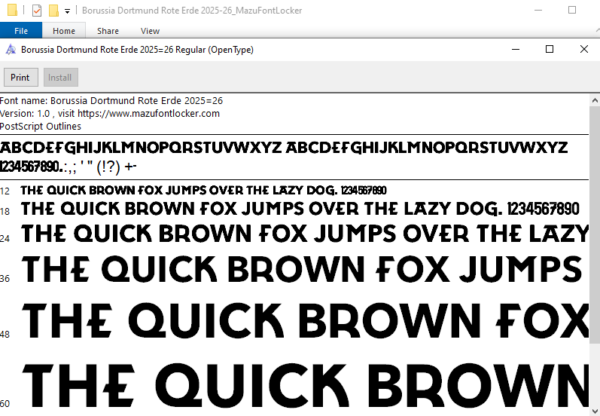Open the Share ribbon tab

pyautogui.click(x=108, y=31)
